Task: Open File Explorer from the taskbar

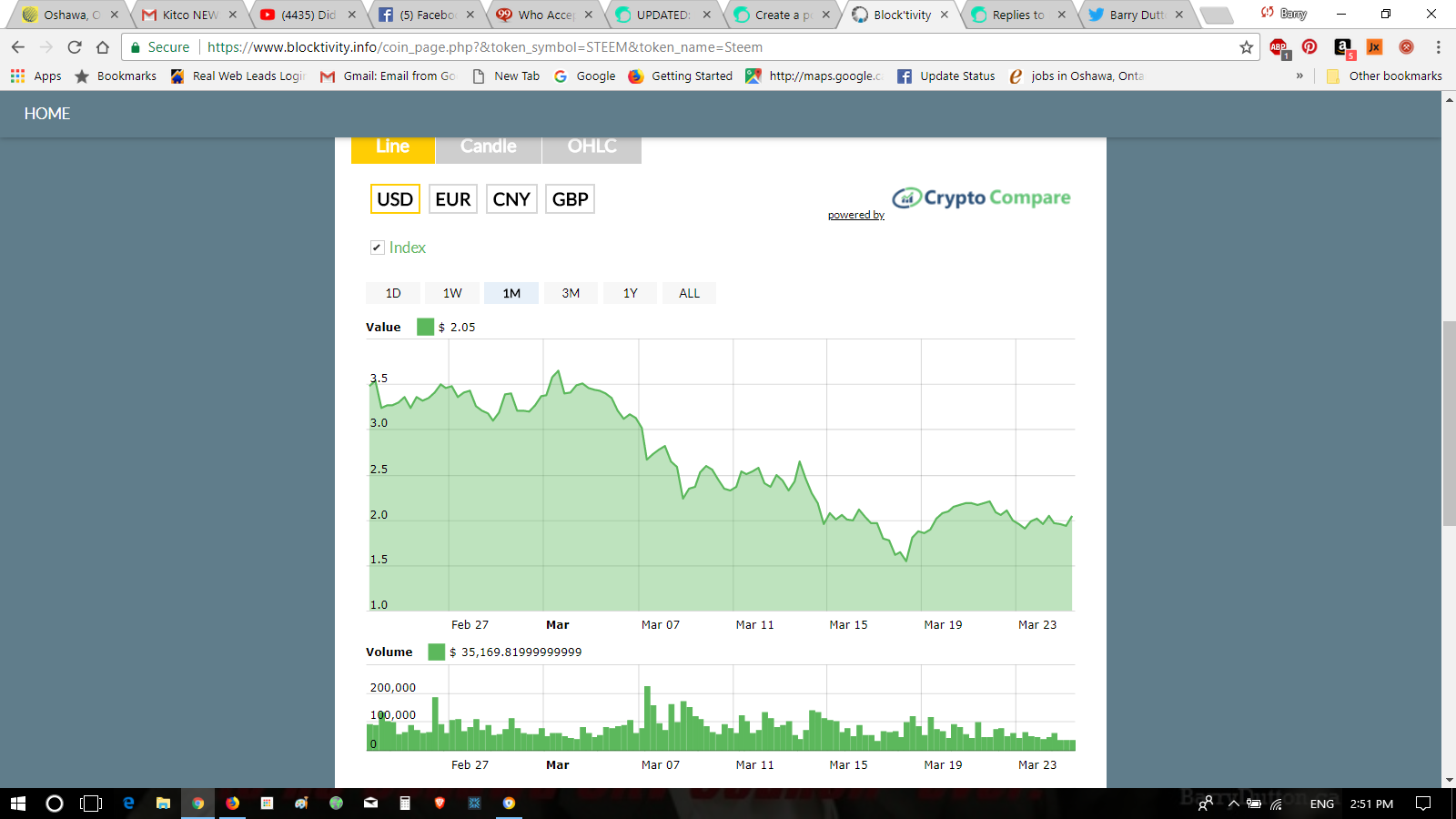Action: (163, 804)
